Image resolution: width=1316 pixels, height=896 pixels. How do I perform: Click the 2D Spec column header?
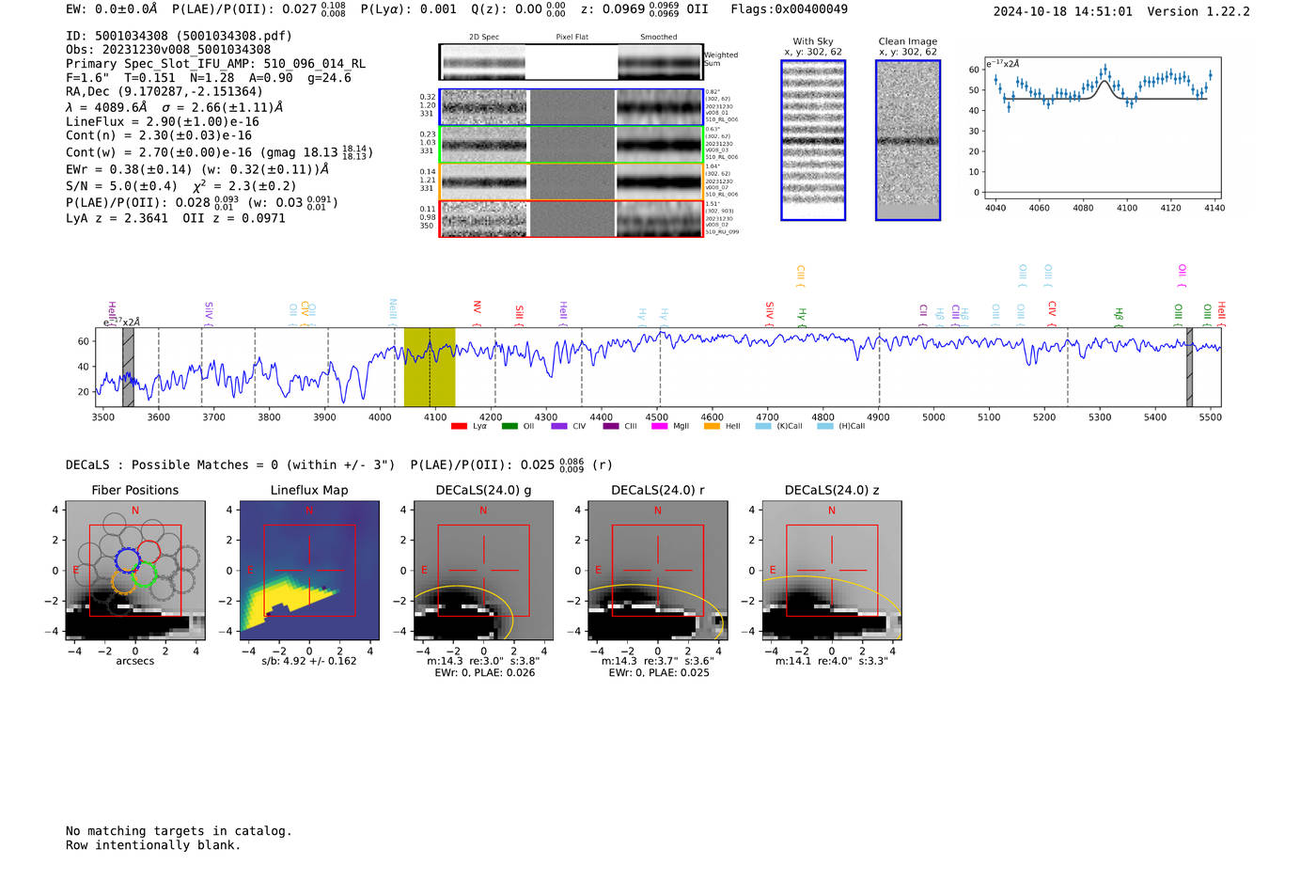pyautogui.click(x=484, y=37)
